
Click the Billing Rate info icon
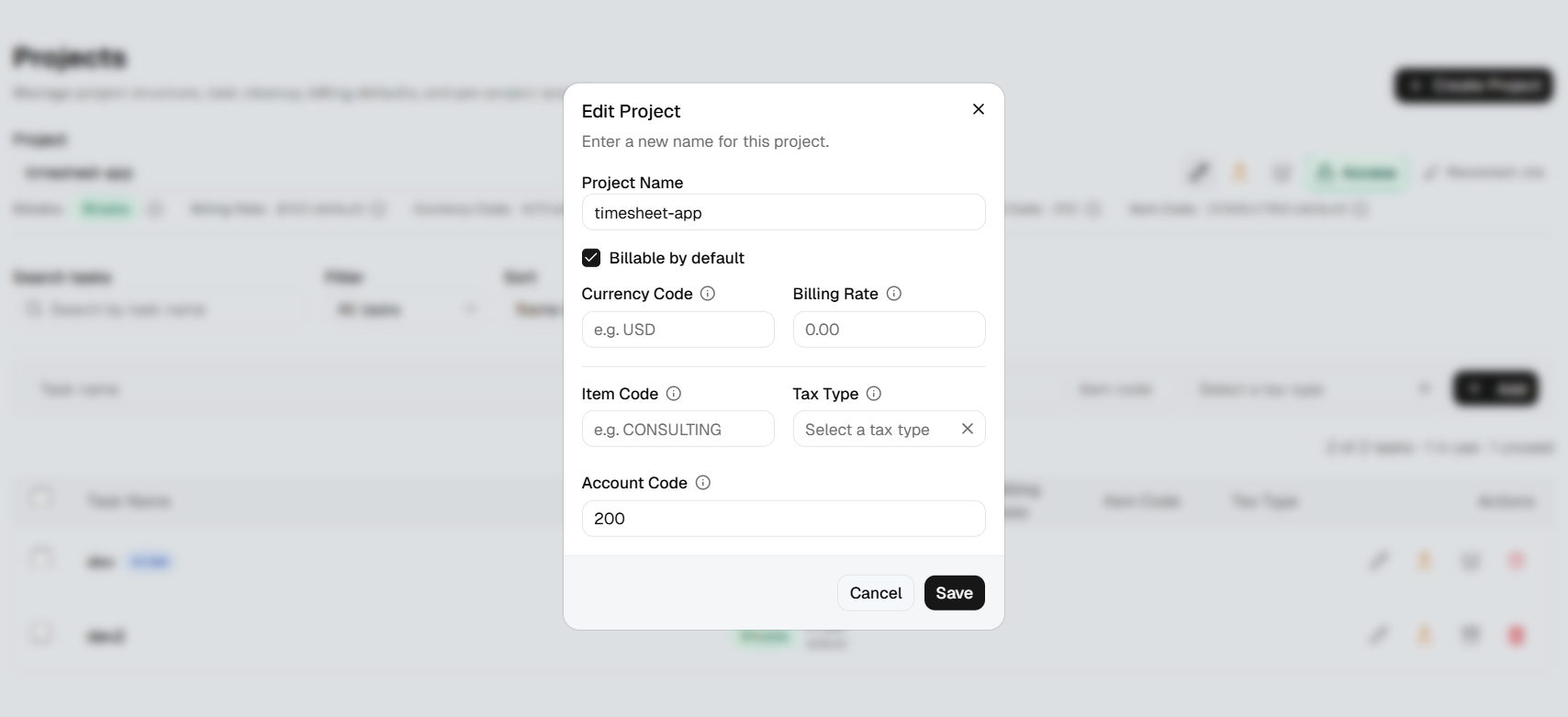(894, 294)
